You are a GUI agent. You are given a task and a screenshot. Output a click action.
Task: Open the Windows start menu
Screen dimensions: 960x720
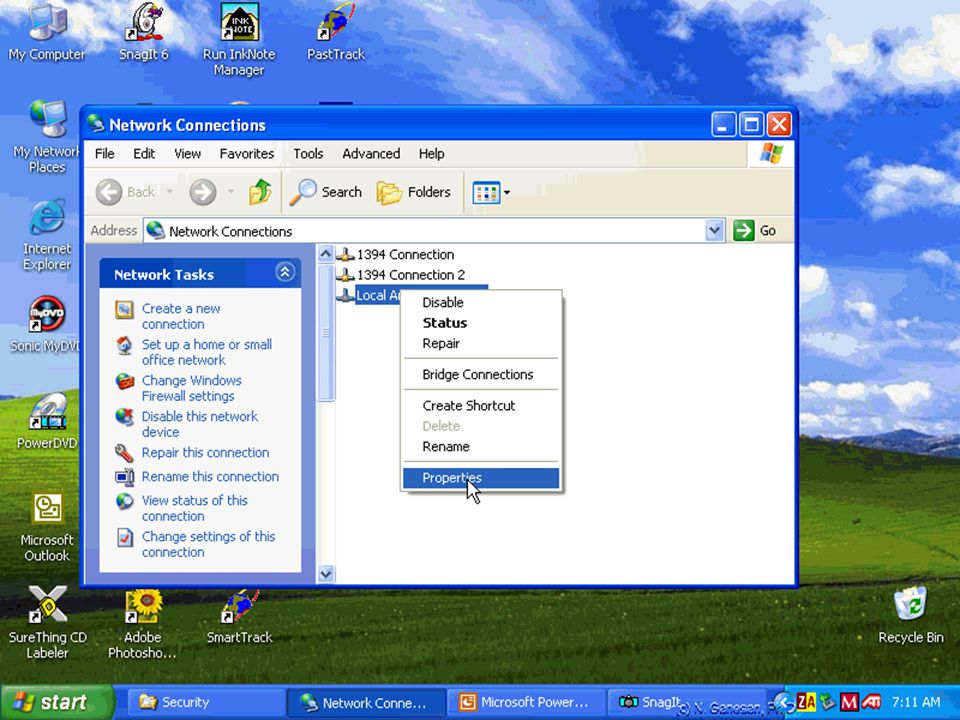coord(56,702)
